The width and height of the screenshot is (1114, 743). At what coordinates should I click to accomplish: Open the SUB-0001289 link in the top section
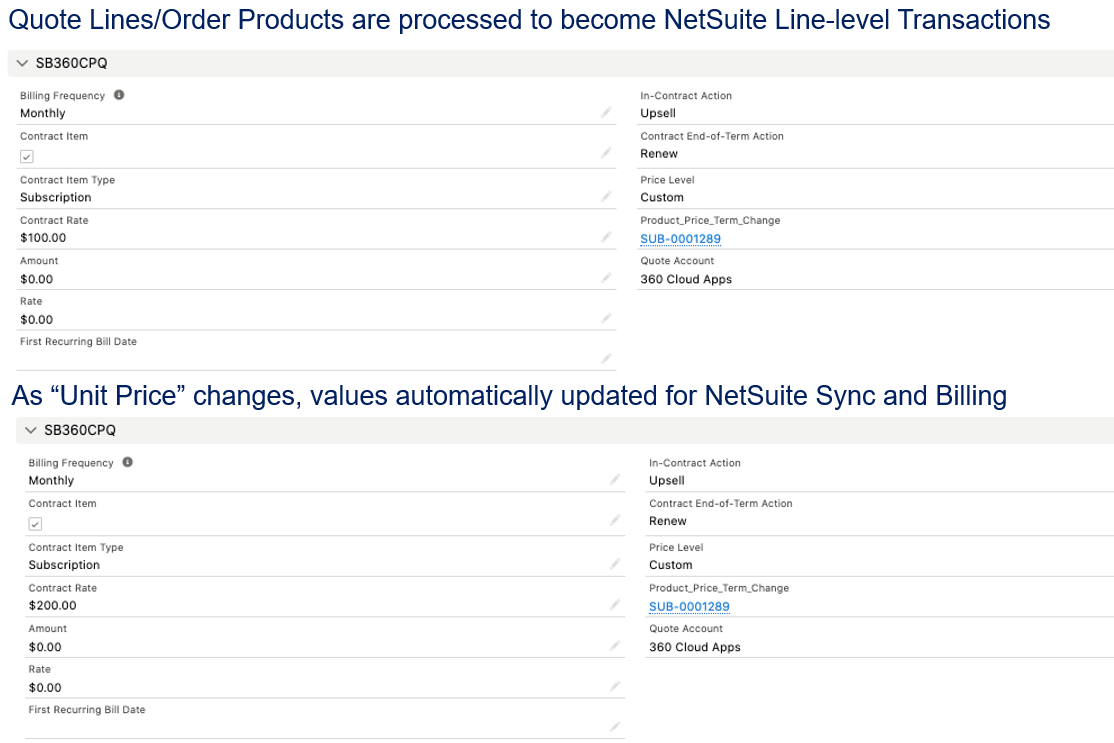coord(680,239)
